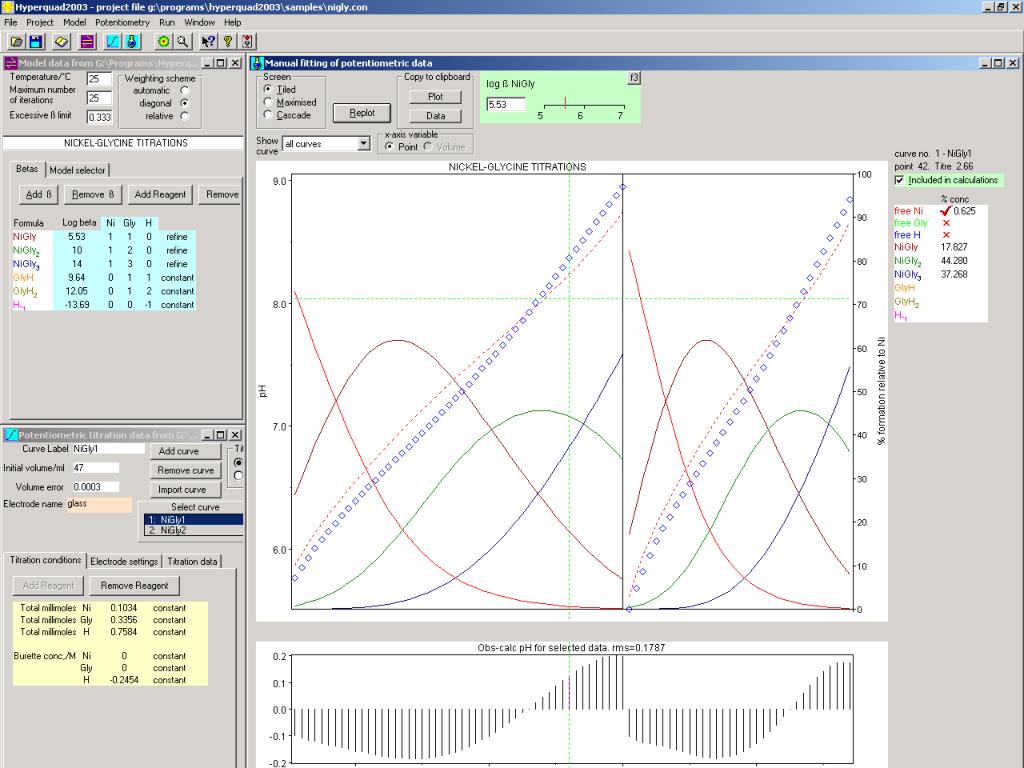Open the Show curve dropdown
Screen dimensions: 1024x768
click(364, 143)
